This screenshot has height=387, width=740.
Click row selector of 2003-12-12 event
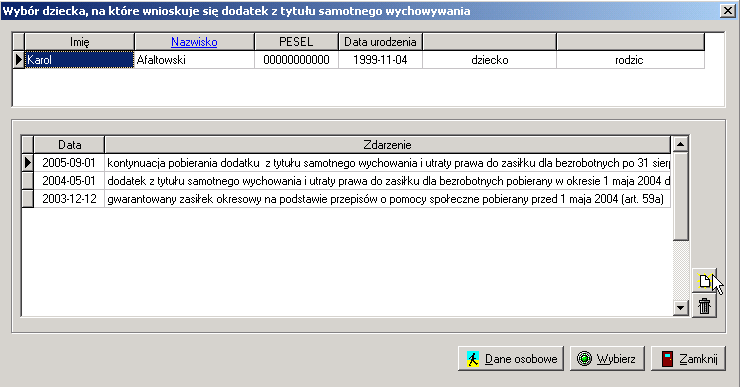tap(28, 199)
